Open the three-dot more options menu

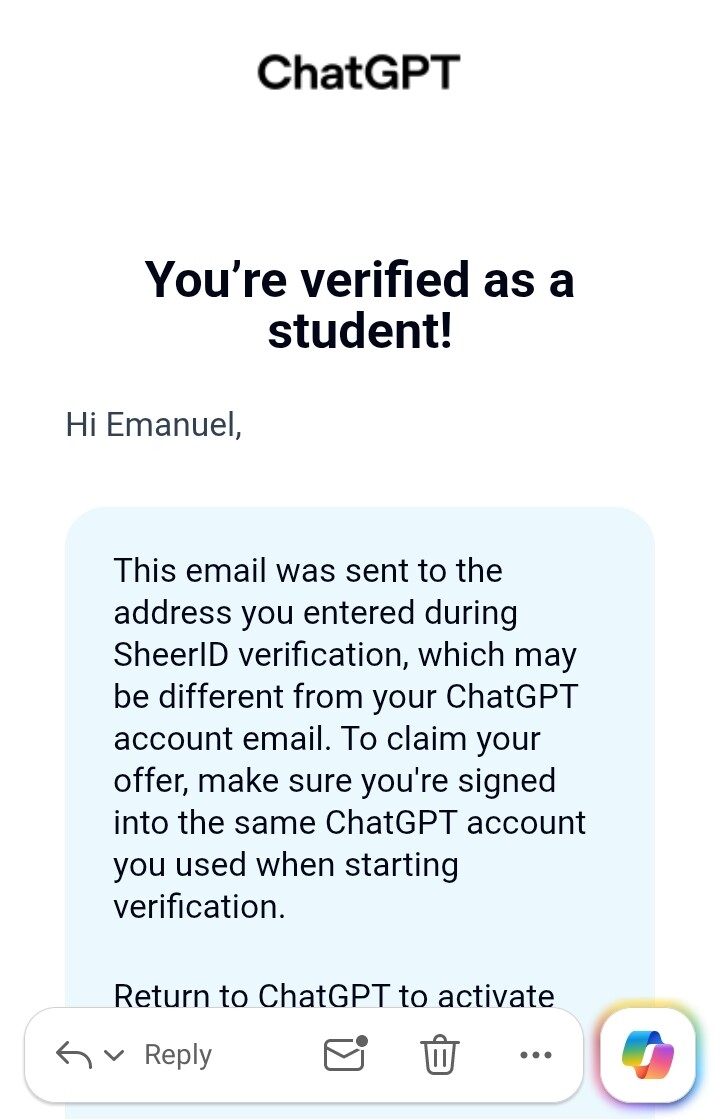[536, 1054]
